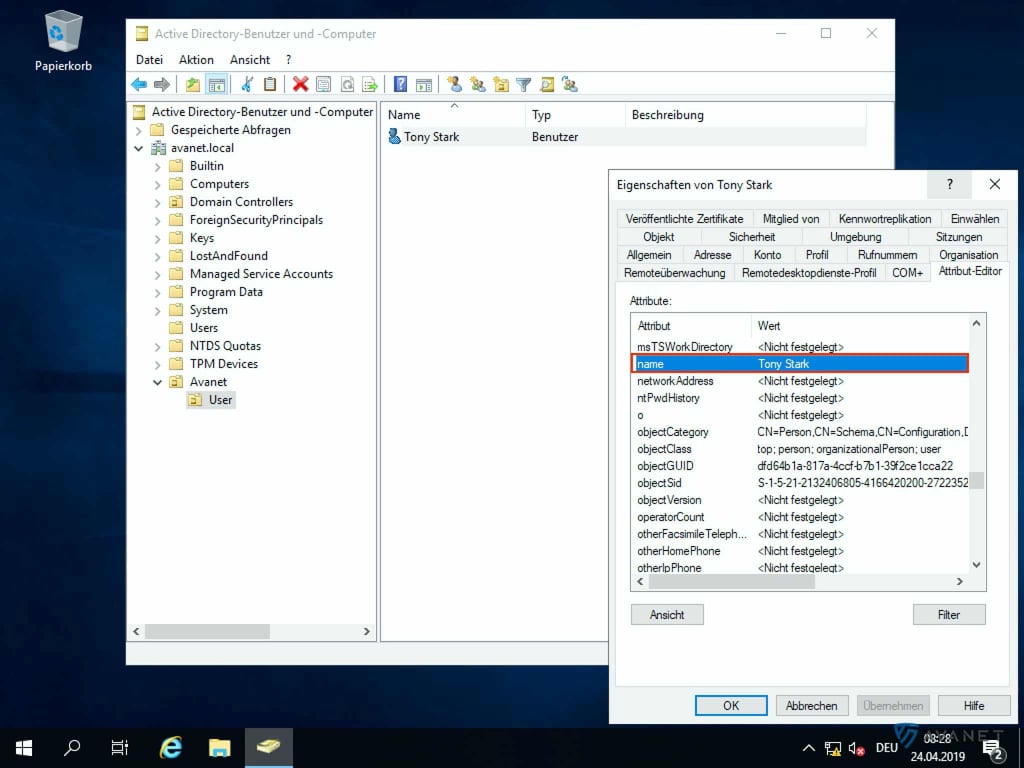1024x768 pixels.
Task: Switch to the Konto tab
Action: pyautogui.click(x=767, y=255)
